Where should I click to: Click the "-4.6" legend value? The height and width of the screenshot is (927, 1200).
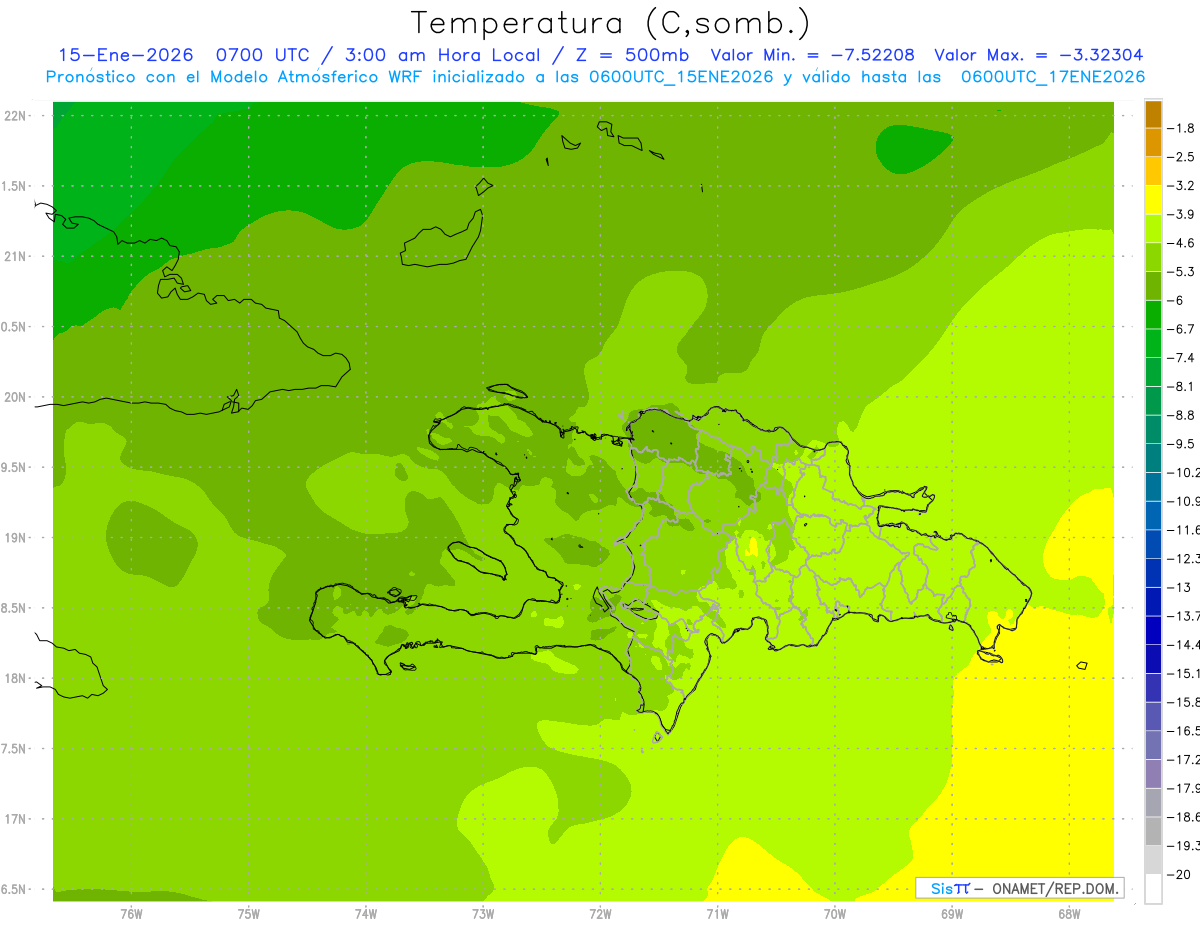[x=1182, y=243]
